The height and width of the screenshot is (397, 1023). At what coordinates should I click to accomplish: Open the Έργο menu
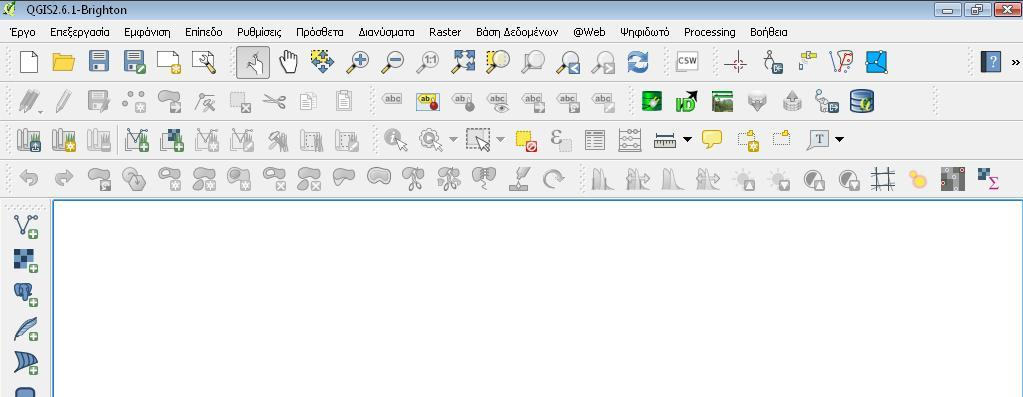[23, 32]
